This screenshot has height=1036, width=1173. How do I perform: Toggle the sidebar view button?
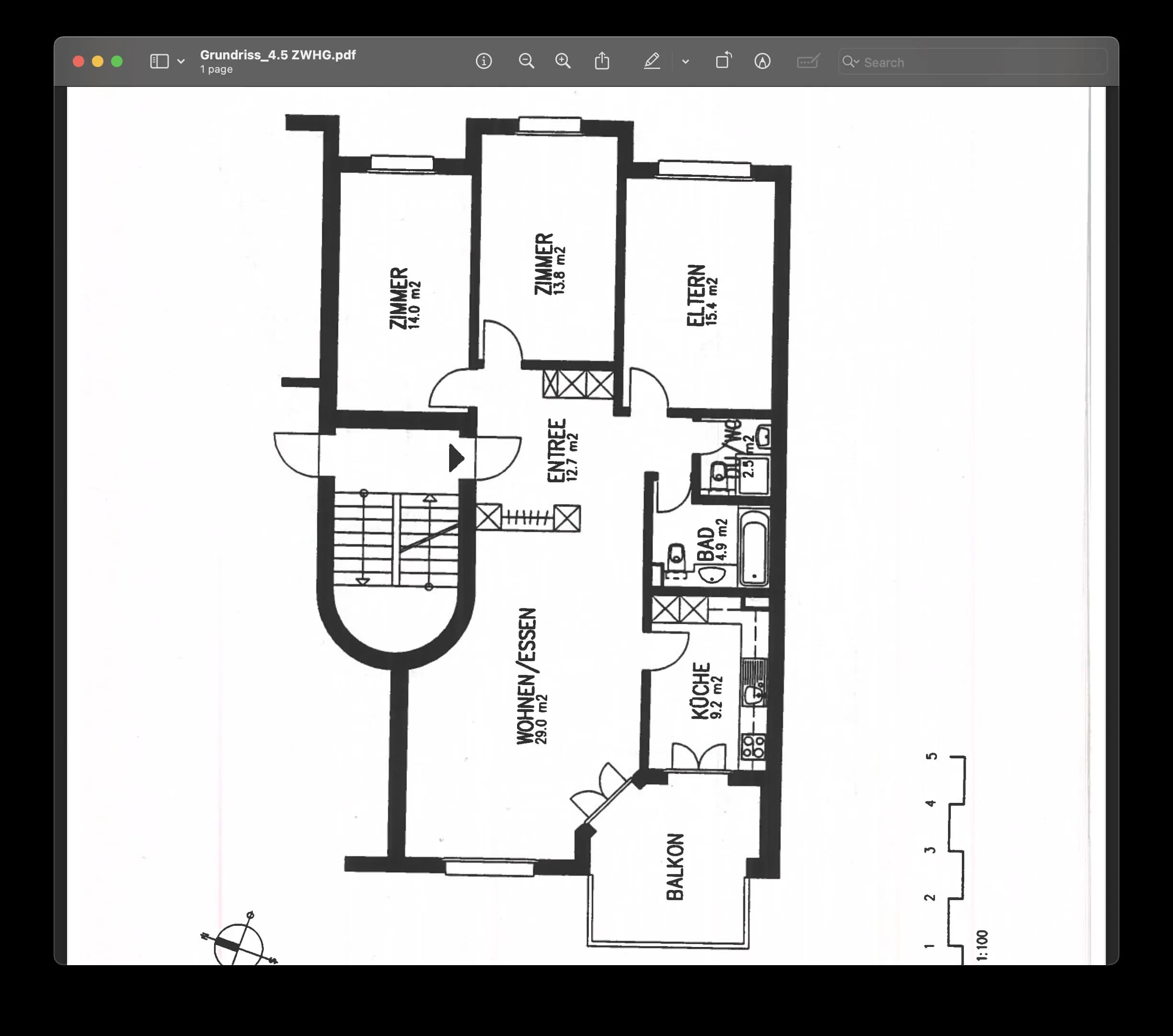coord(159,61)
